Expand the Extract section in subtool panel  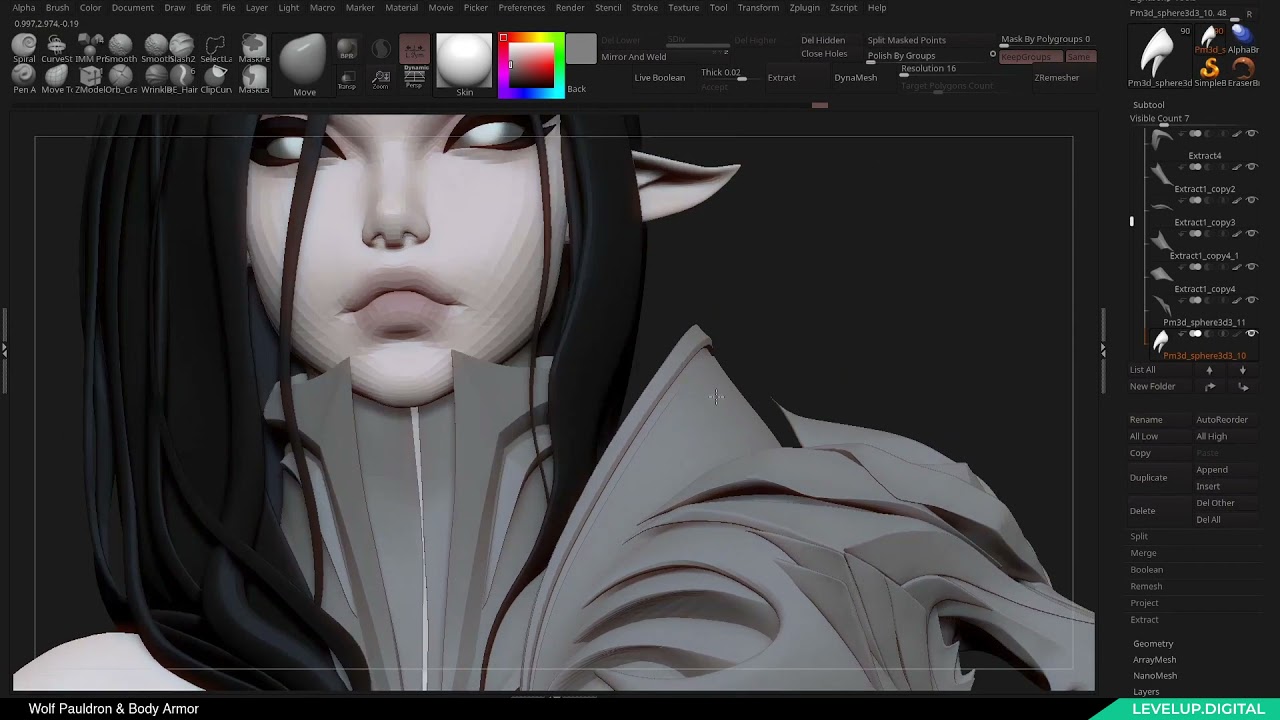pyautogui.click(x=1144, y=620)
